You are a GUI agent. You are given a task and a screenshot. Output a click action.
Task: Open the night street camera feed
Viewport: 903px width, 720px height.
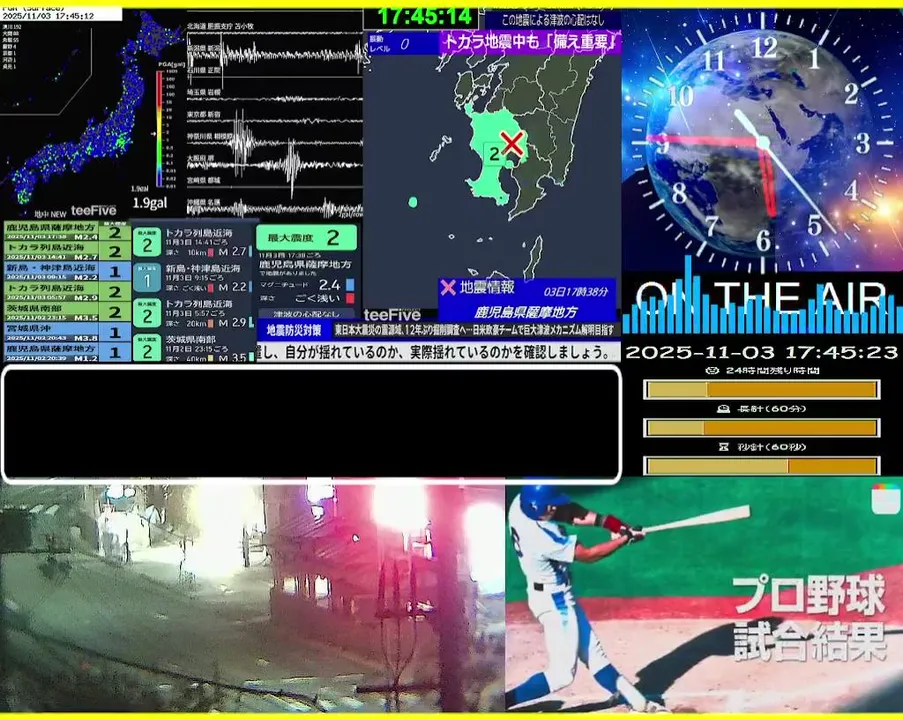252,596
